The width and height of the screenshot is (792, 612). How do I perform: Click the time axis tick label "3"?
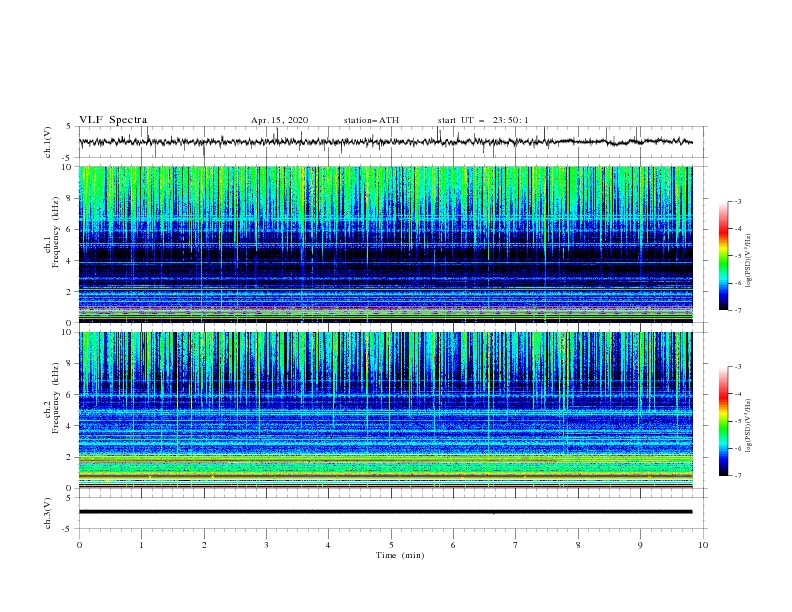click(x=266, y=545)
